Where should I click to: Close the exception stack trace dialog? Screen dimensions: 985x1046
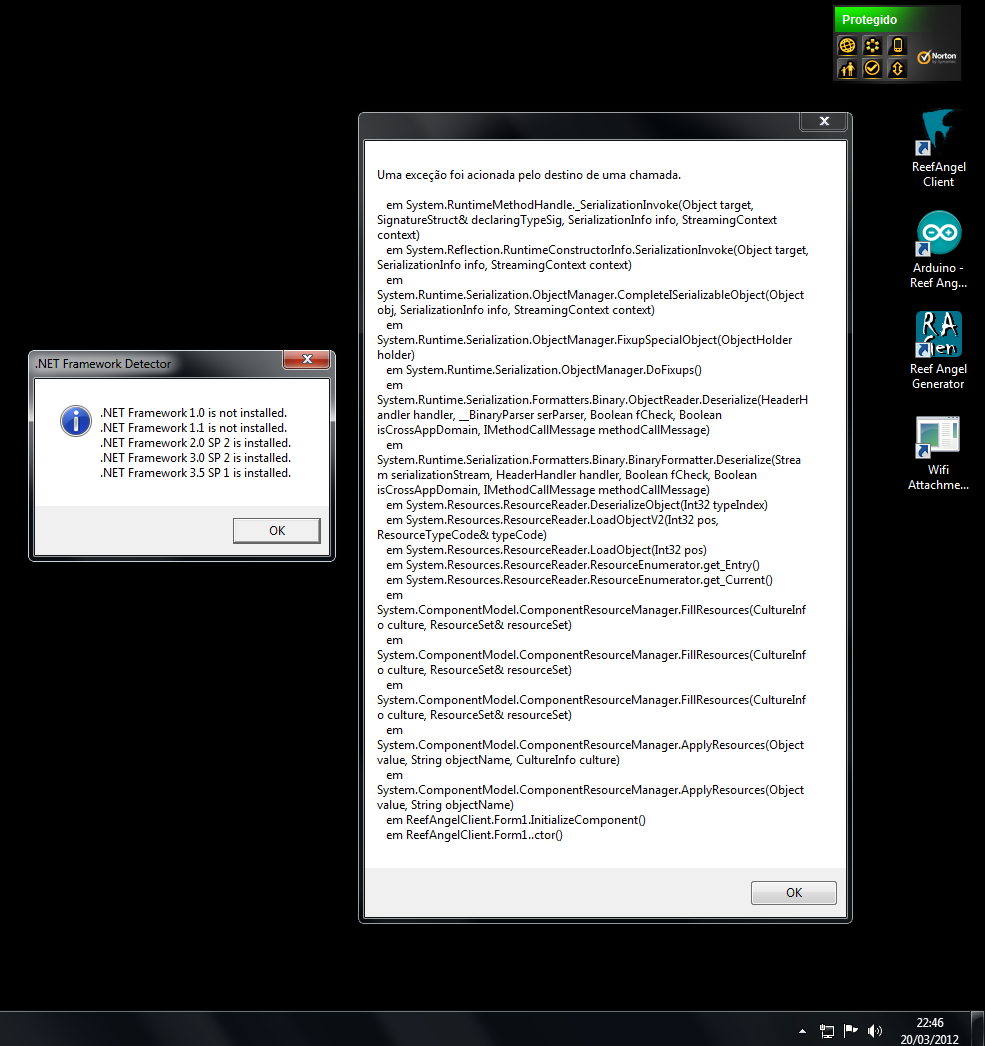click(824, 121)
